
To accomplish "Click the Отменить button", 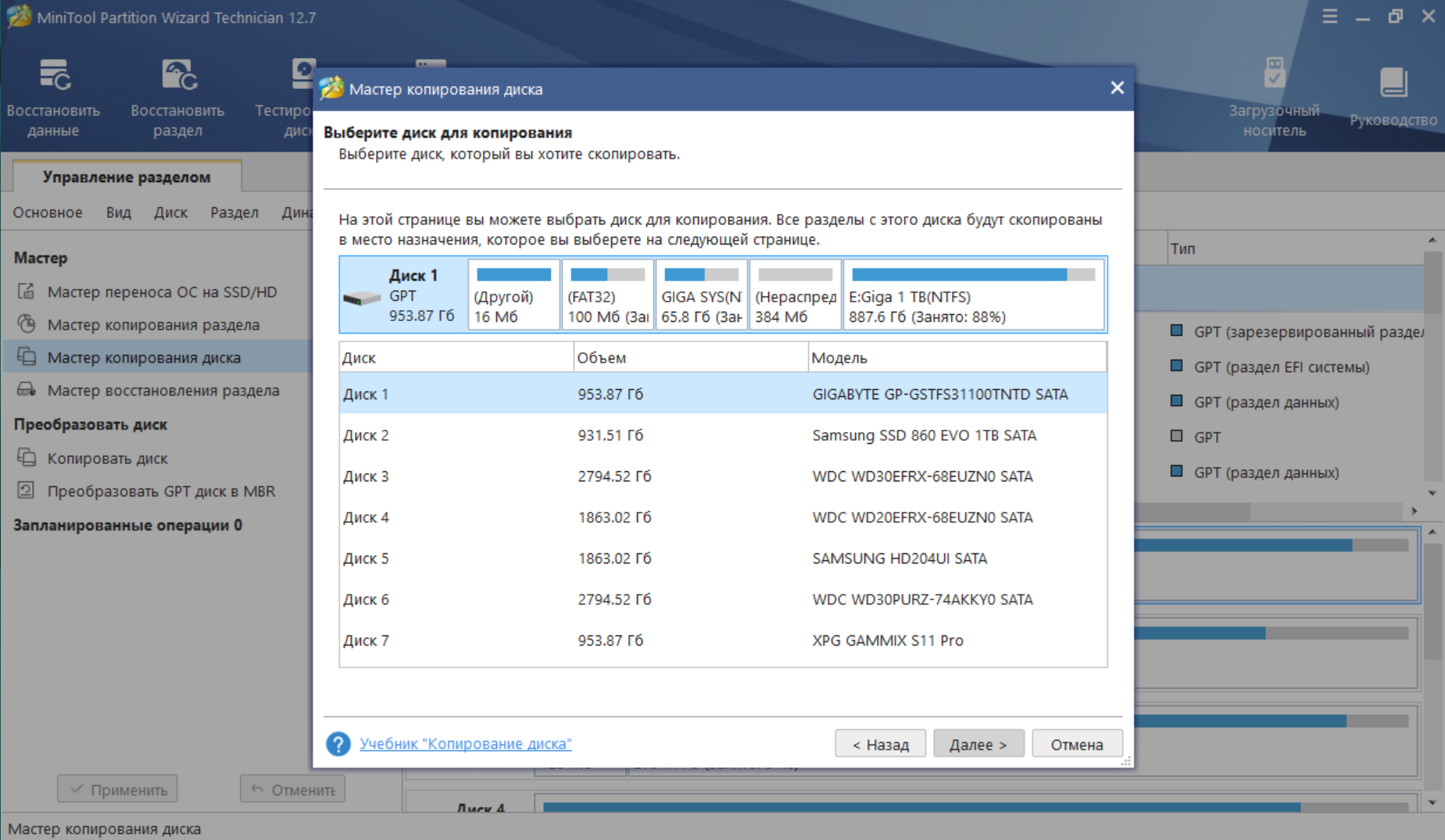I will coord(292,789).
